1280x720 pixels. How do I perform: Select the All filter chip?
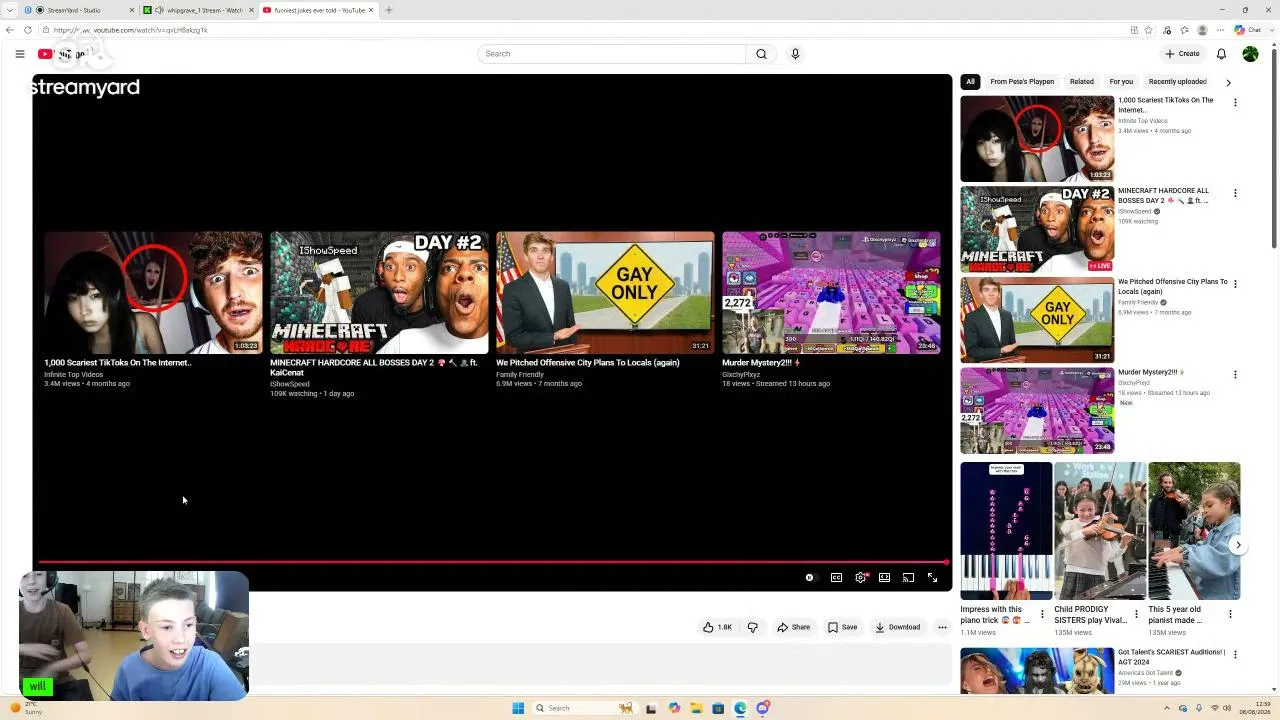970,82
